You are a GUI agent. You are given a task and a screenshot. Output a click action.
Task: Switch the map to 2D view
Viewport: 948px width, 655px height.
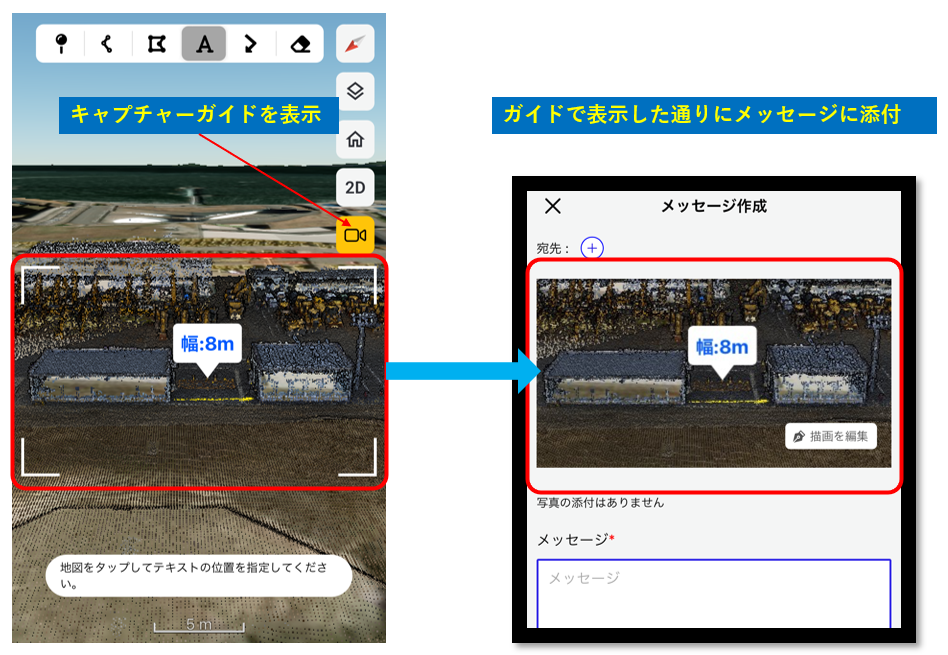click(x=355, y=187)
